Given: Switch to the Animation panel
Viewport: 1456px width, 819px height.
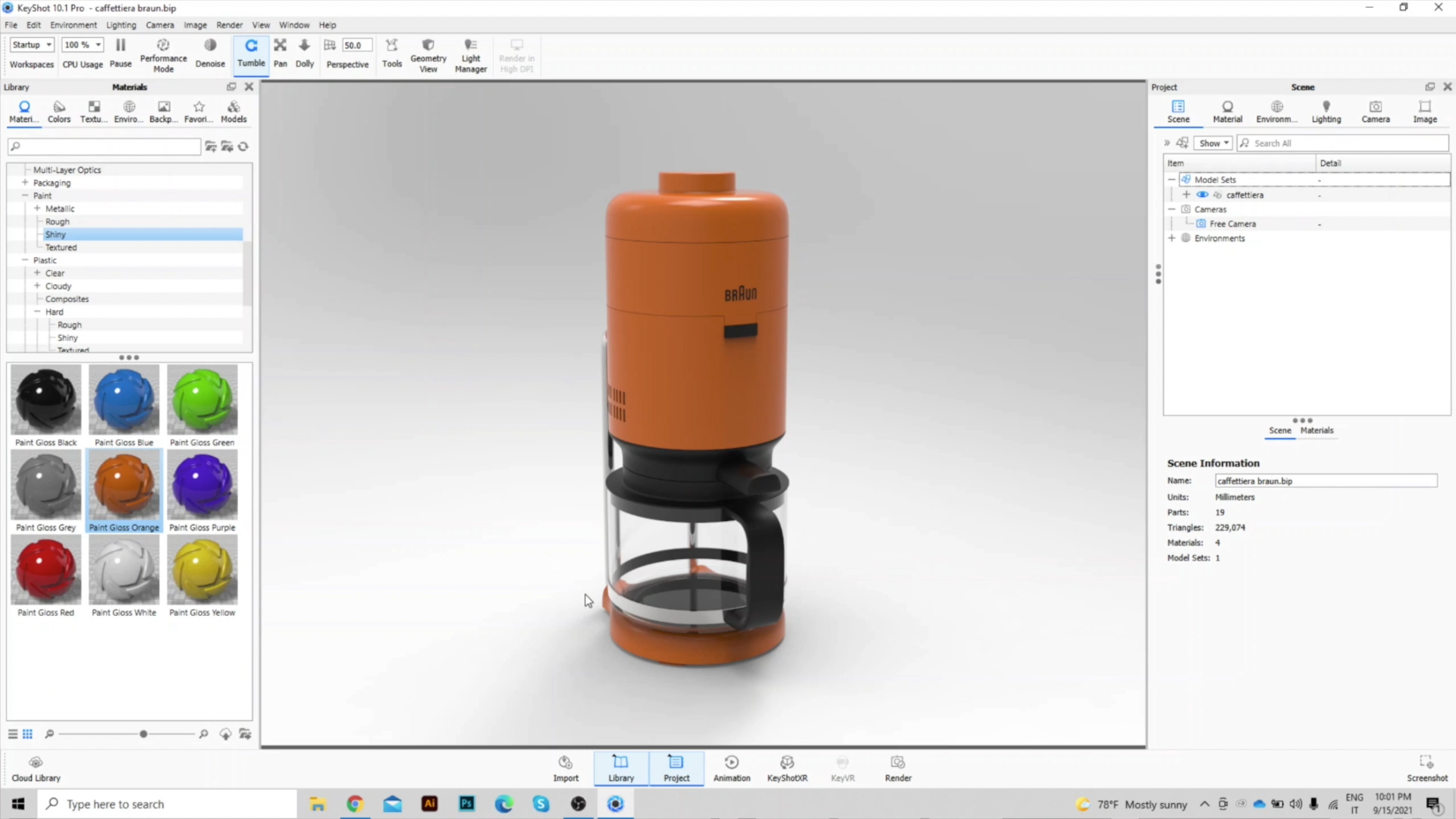Looking at the screenshot, I should (732, 768).
